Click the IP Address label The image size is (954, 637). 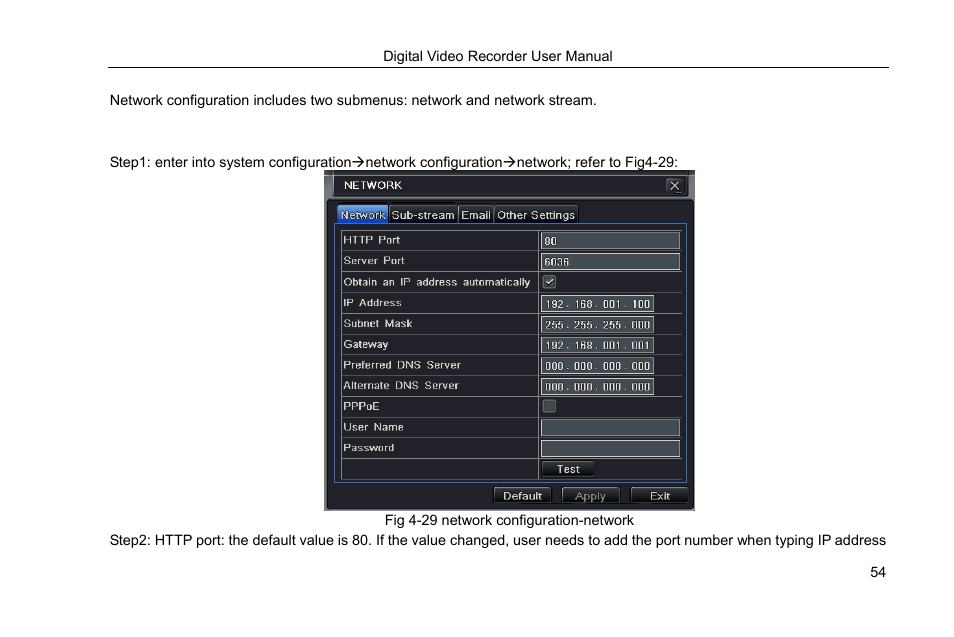pos(372,302)
